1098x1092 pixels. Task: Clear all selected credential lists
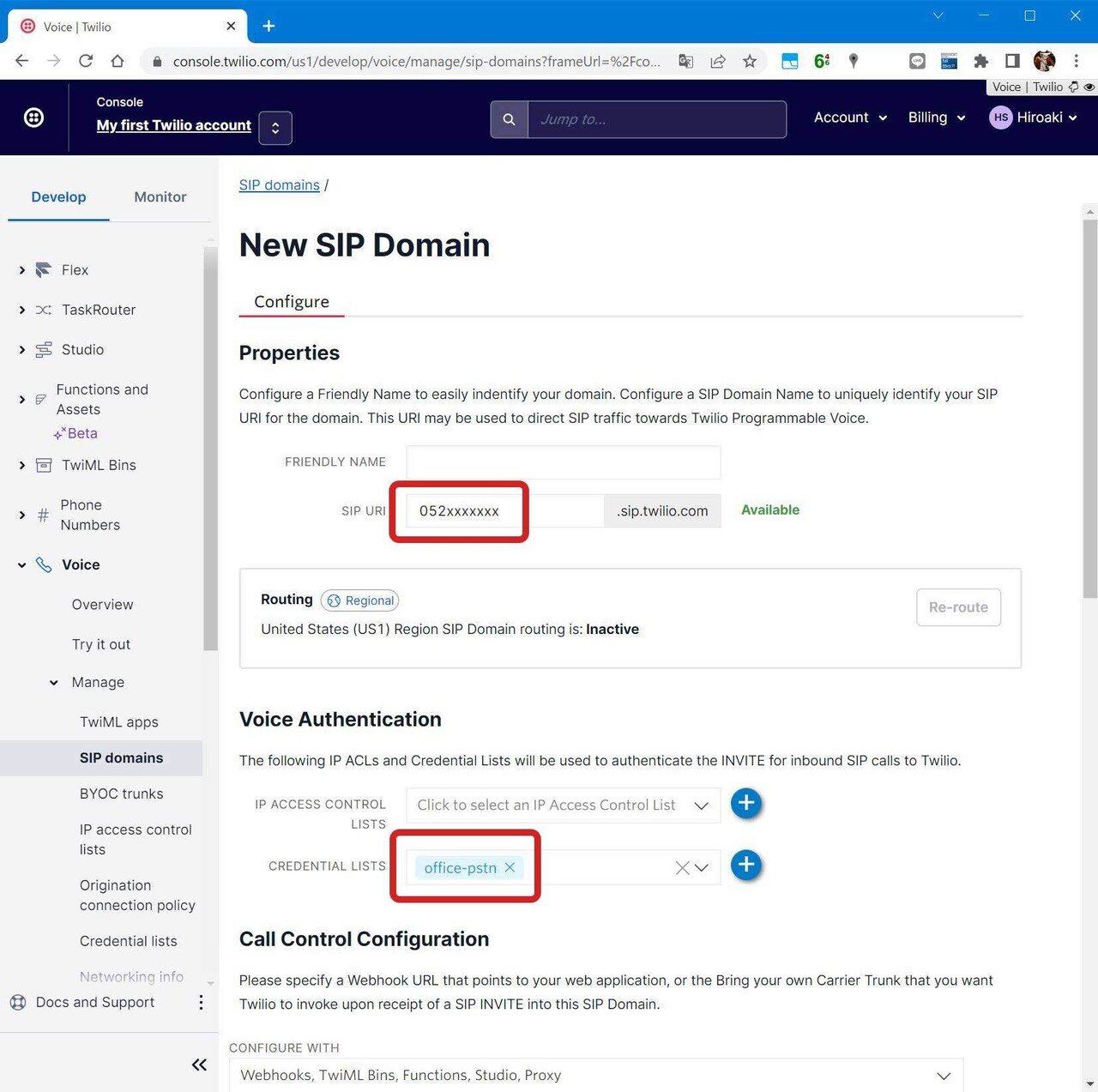(x=682, y=868)
